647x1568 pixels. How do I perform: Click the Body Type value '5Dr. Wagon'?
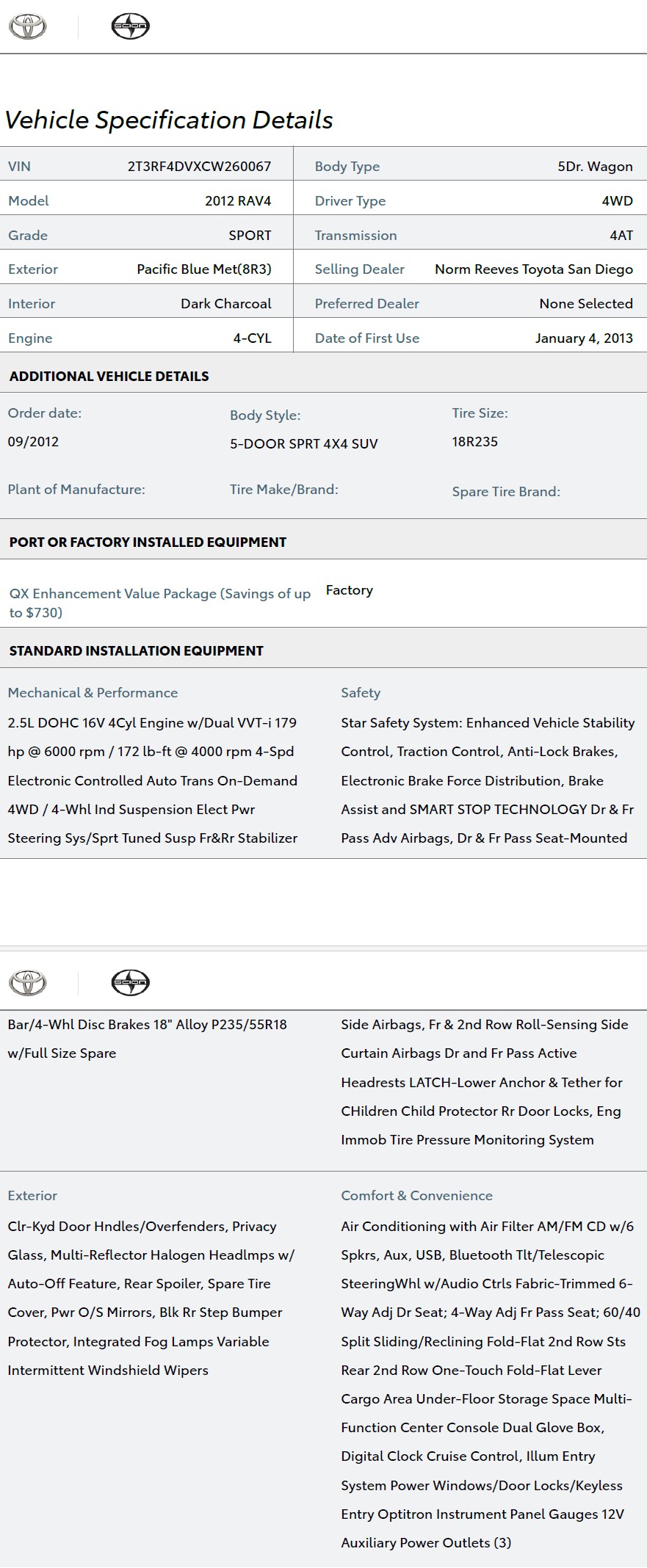(595, 167)
